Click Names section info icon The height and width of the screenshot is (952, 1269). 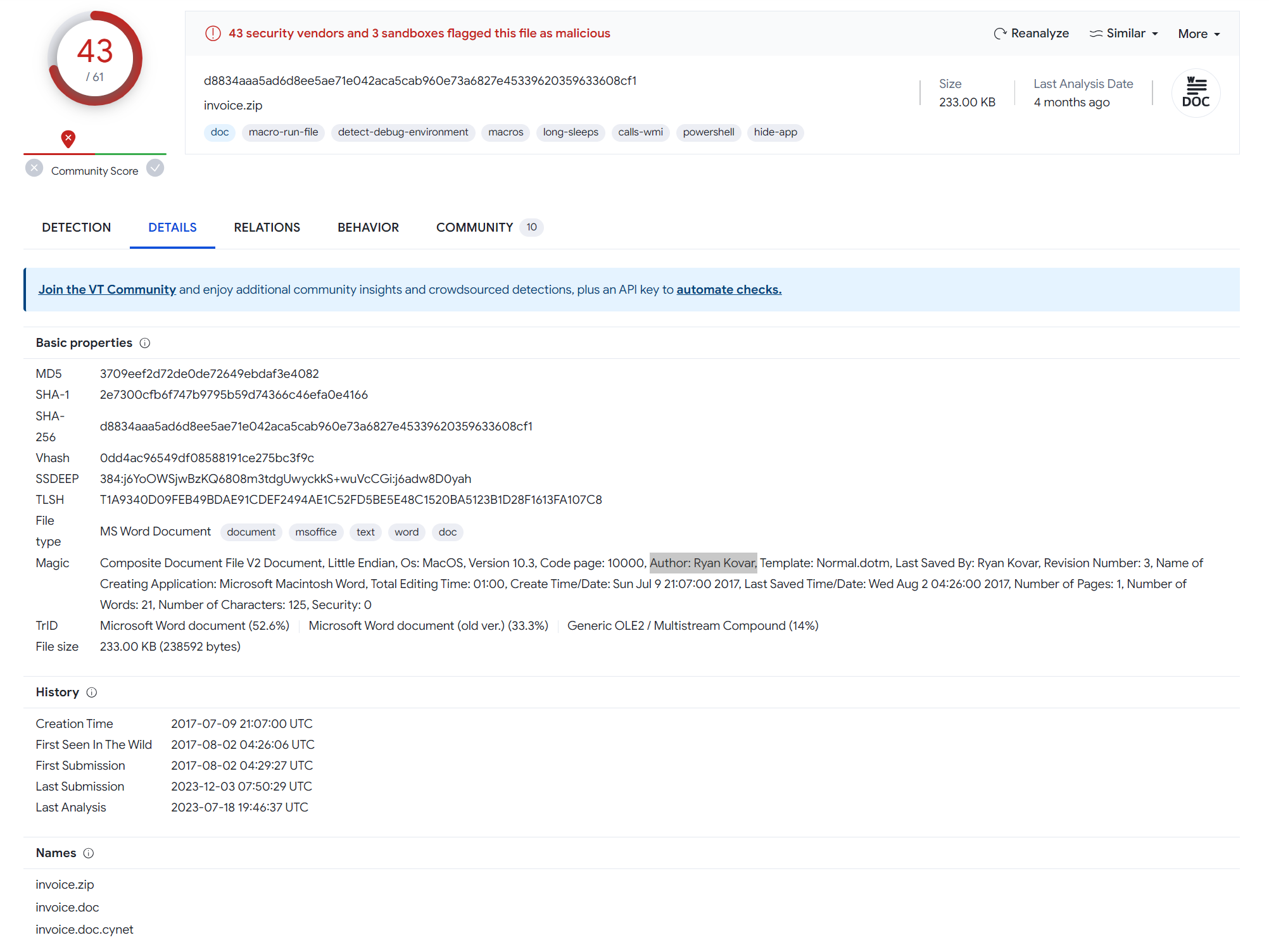89,853
